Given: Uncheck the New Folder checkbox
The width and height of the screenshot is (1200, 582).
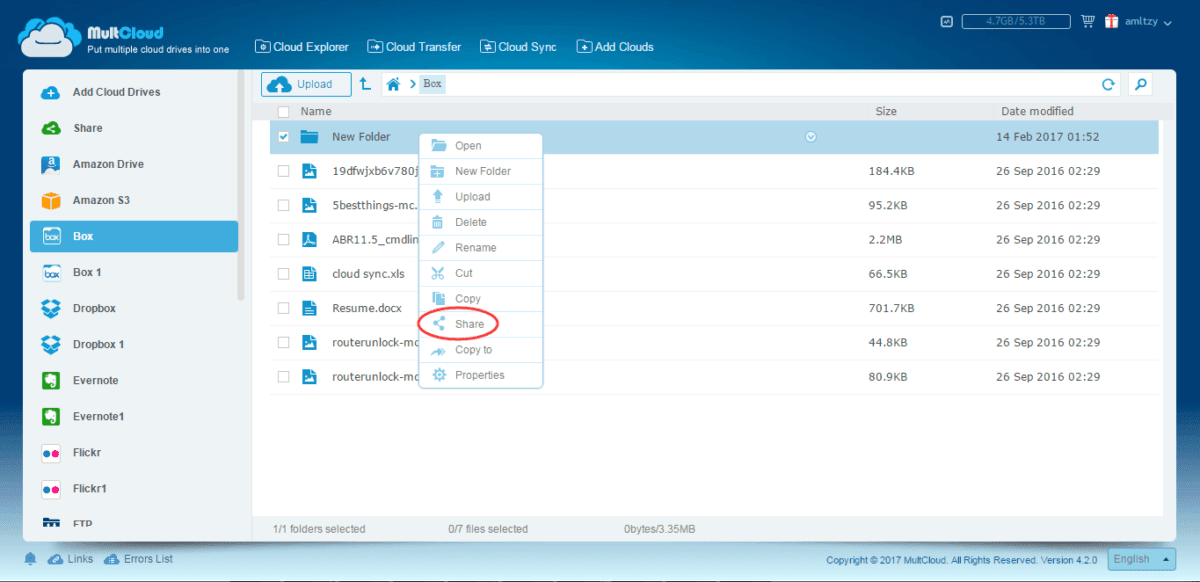Looking at the screenshot, I should pyautogui.click(x=283, y=137).
